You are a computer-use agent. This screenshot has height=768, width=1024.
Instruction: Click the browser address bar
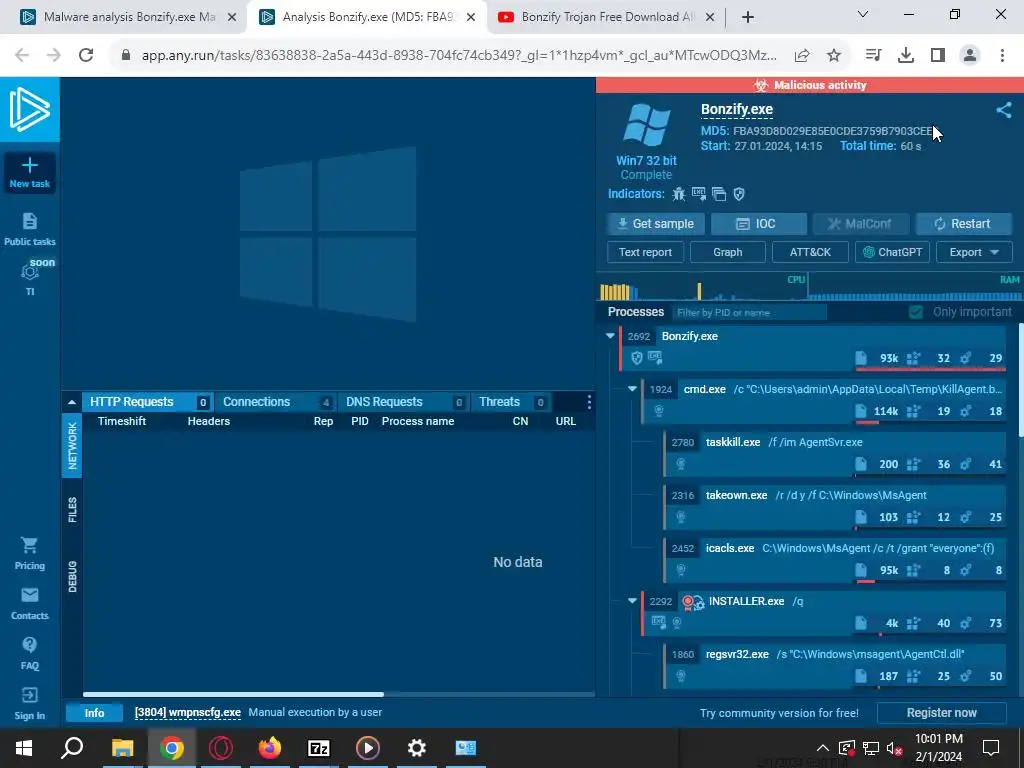pos(459,55)
